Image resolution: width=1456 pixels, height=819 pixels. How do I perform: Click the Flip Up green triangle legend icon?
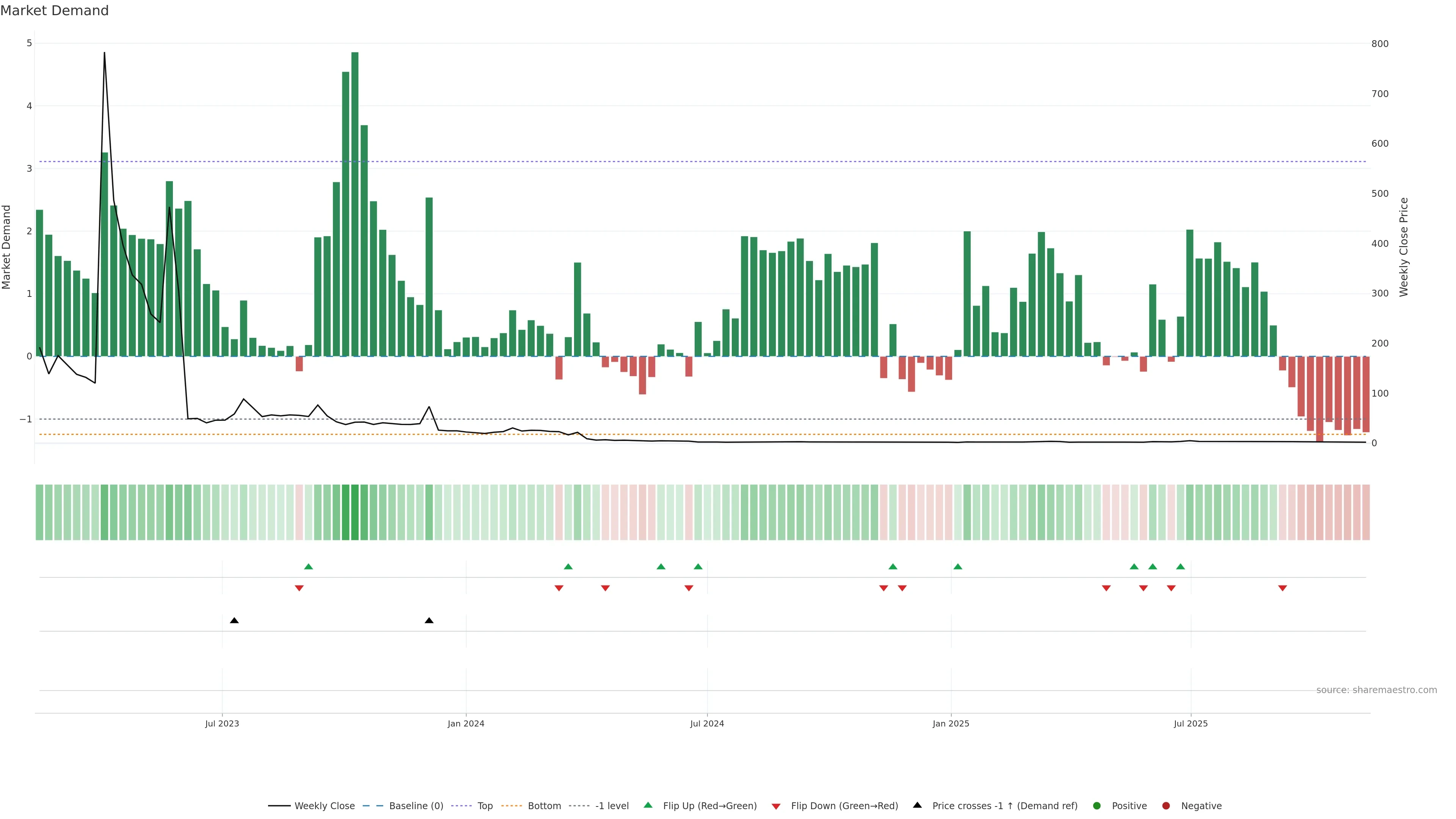(x=648, y=805)
